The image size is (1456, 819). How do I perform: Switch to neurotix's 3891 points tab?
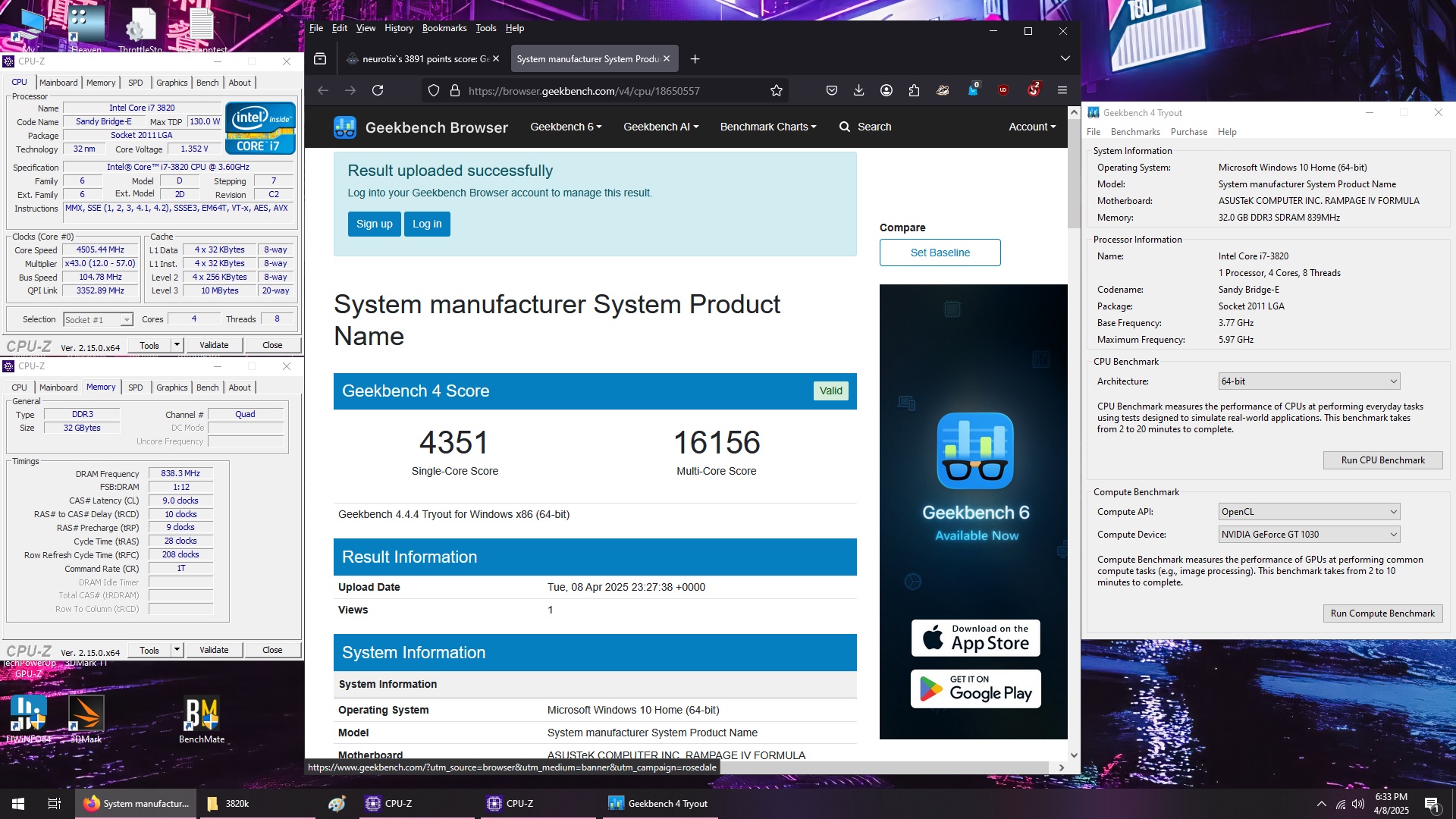(x=422, y=58)
